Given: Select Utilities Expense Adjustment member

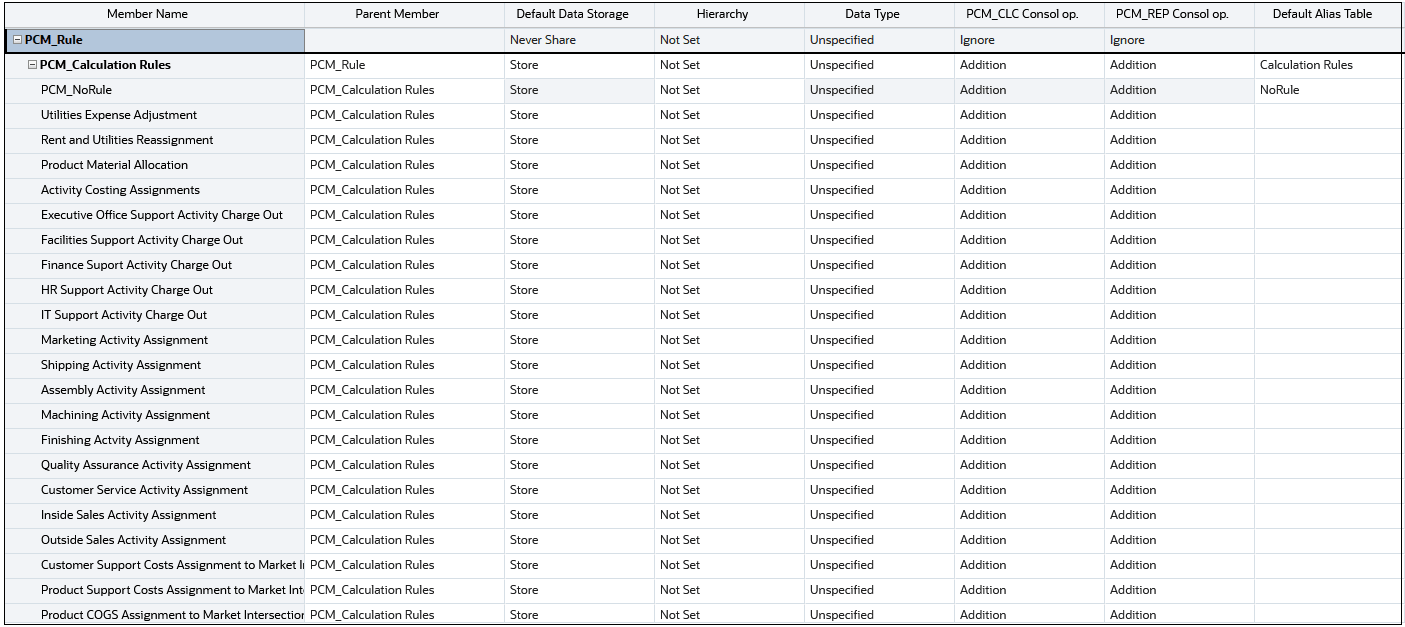Looking at the screenshot, I should click(x=119, y=115).
